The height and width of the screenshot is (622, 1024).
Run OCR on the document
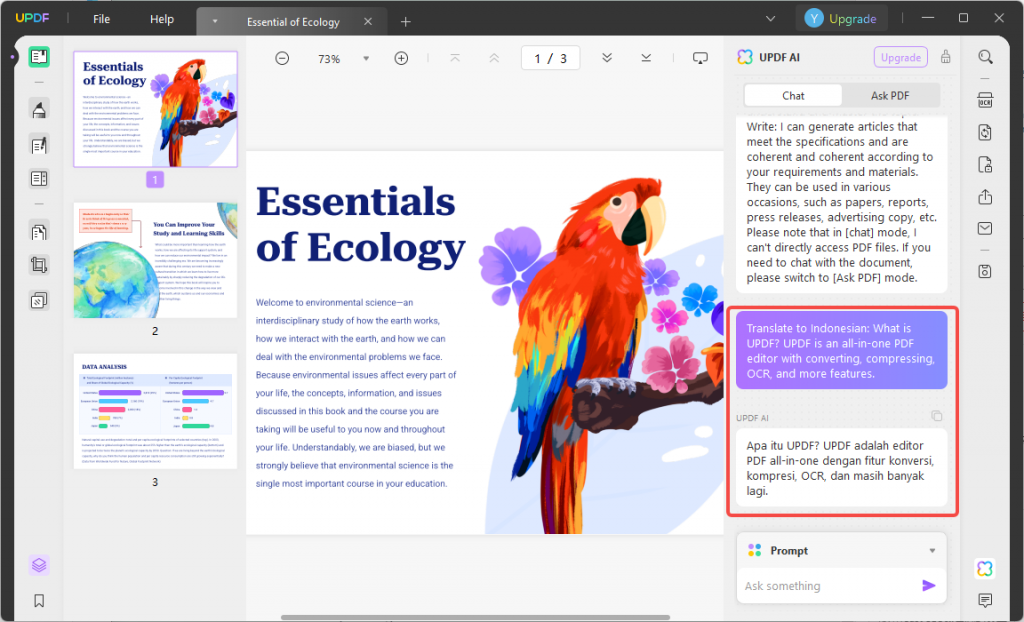tap(985, 99)
